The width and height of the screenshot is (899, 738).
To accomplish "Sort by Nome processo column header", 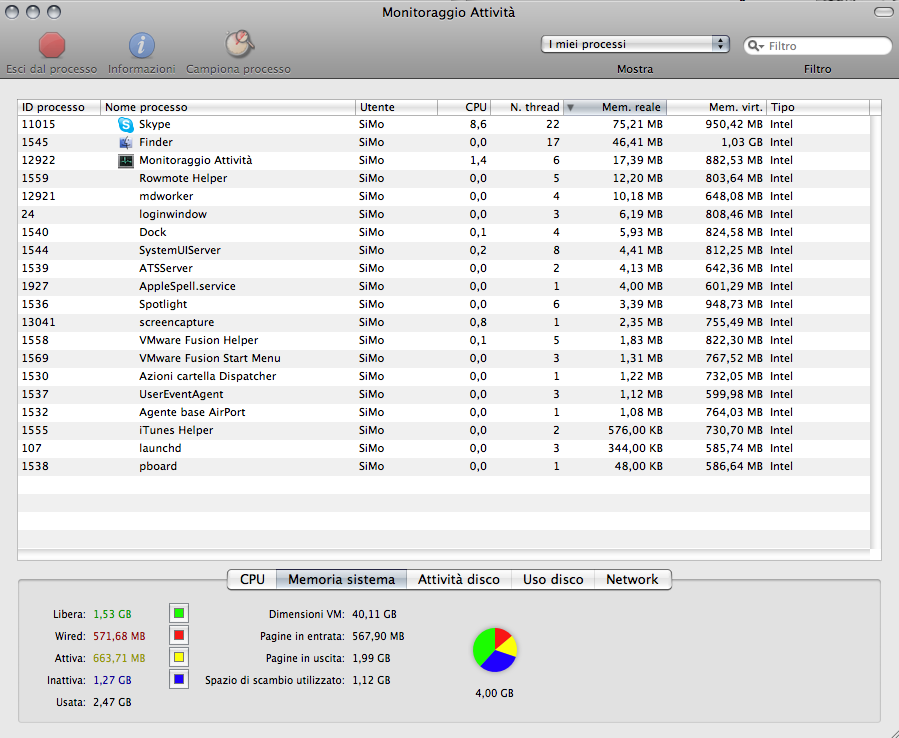I will pos(228,107).
